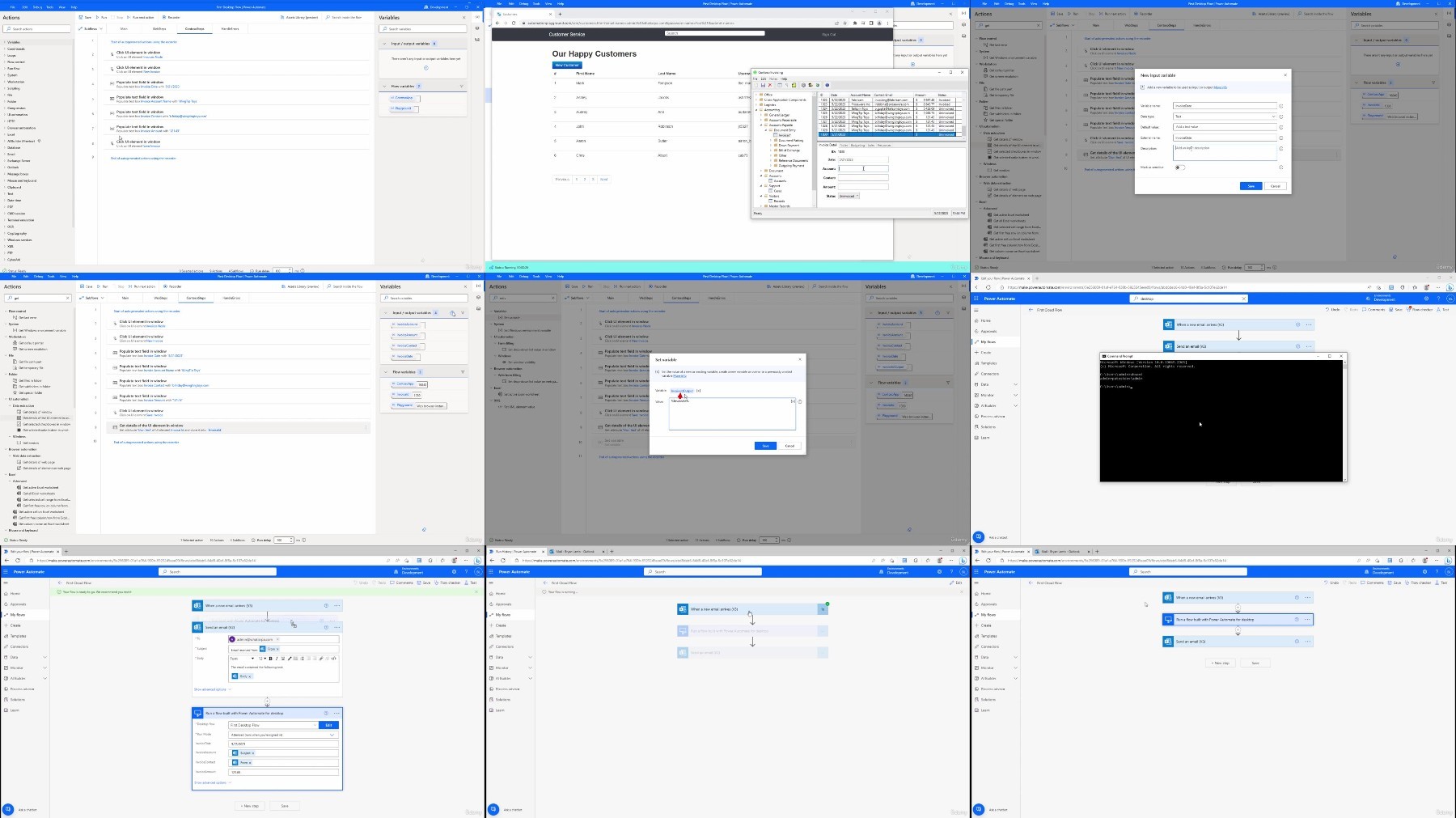Switch to the HandleErrors tab in the window listing Conditionals

pyautogui.click(x=230, y=28)
